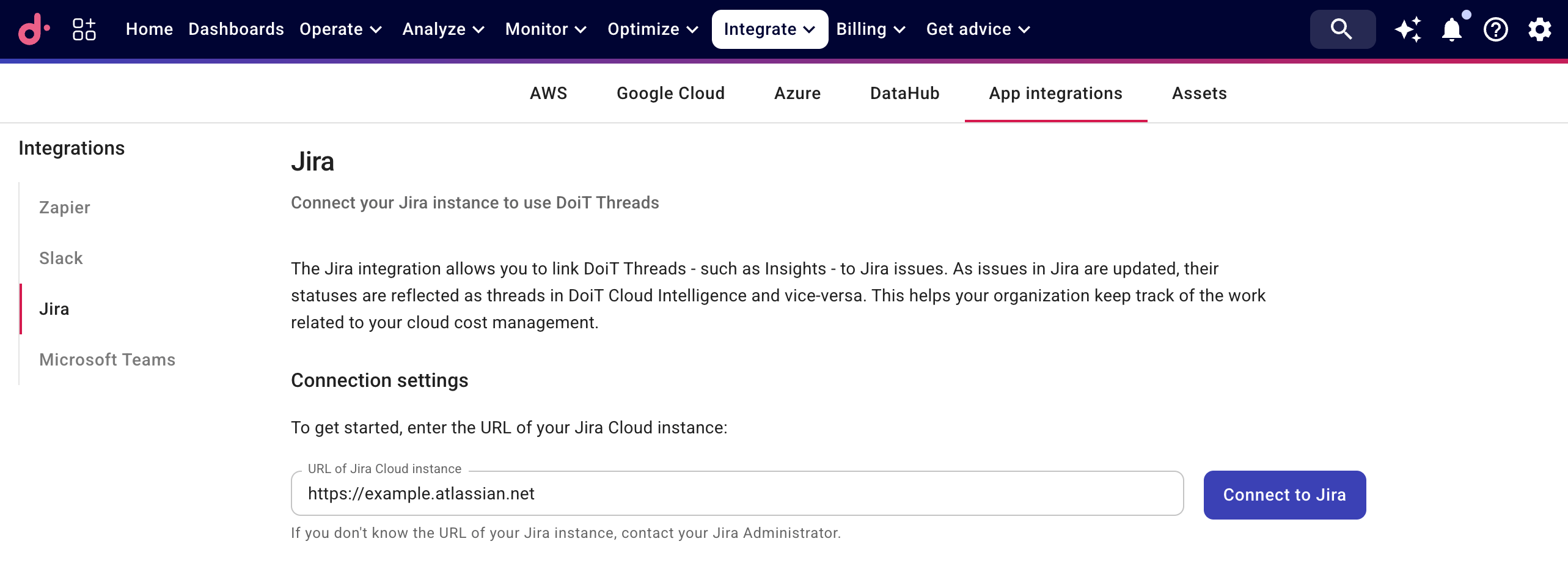Switch to the Google Cloud tab
This screenshot has width=1568, height=588.
pyautogui.click(x=670, y=93)
